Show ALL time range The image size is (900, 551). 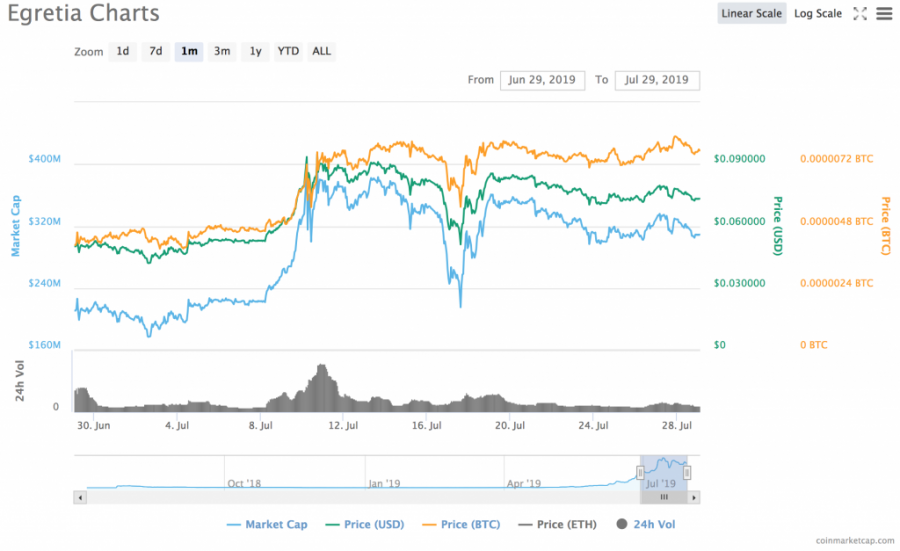click(321, 51)
